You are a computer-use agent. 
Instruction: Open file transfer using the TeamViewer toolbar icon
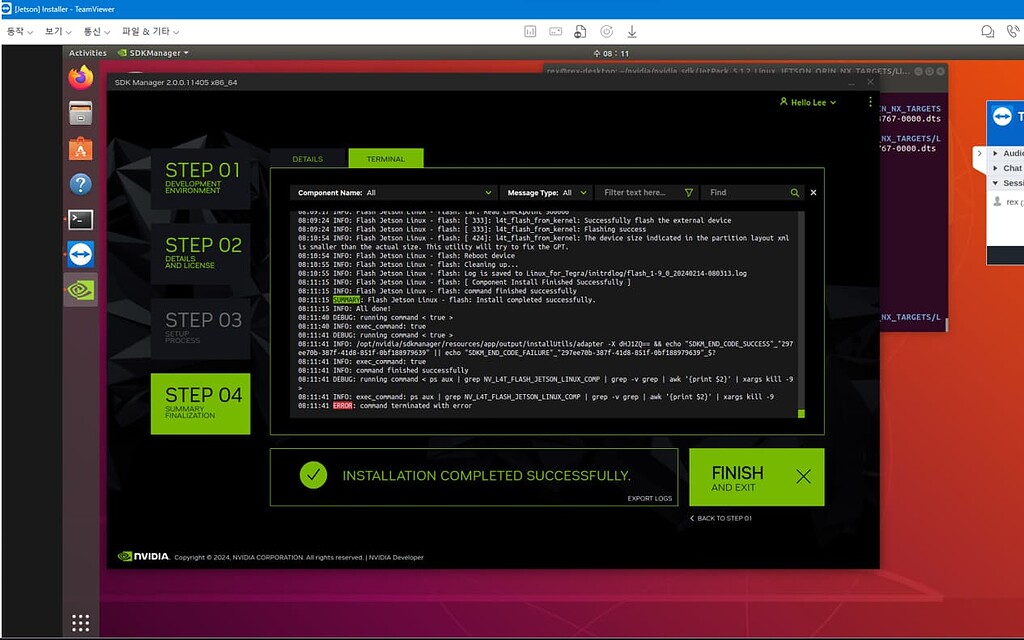pos(581,31)
